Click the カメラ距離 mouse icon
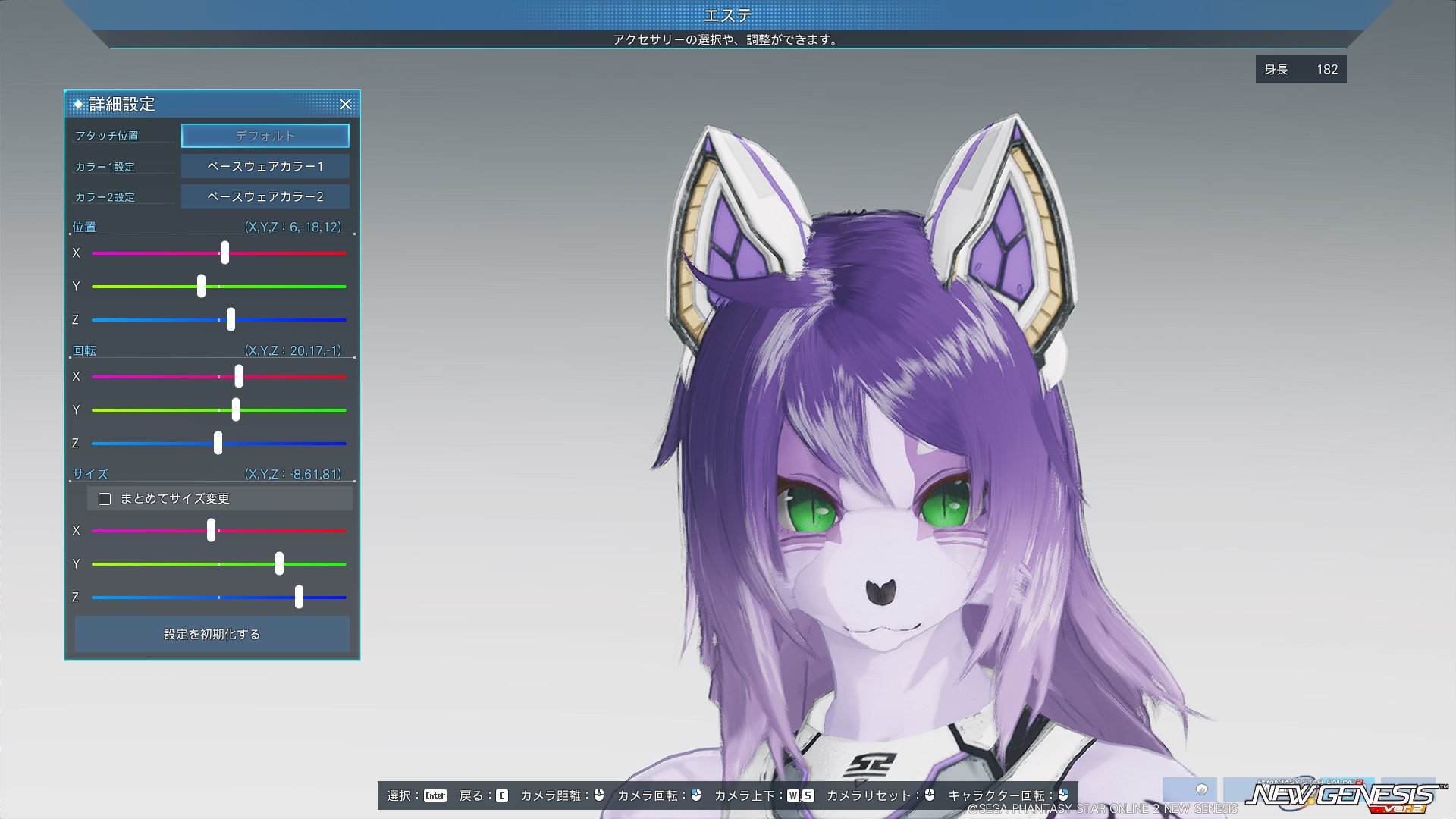 (599, 795)
